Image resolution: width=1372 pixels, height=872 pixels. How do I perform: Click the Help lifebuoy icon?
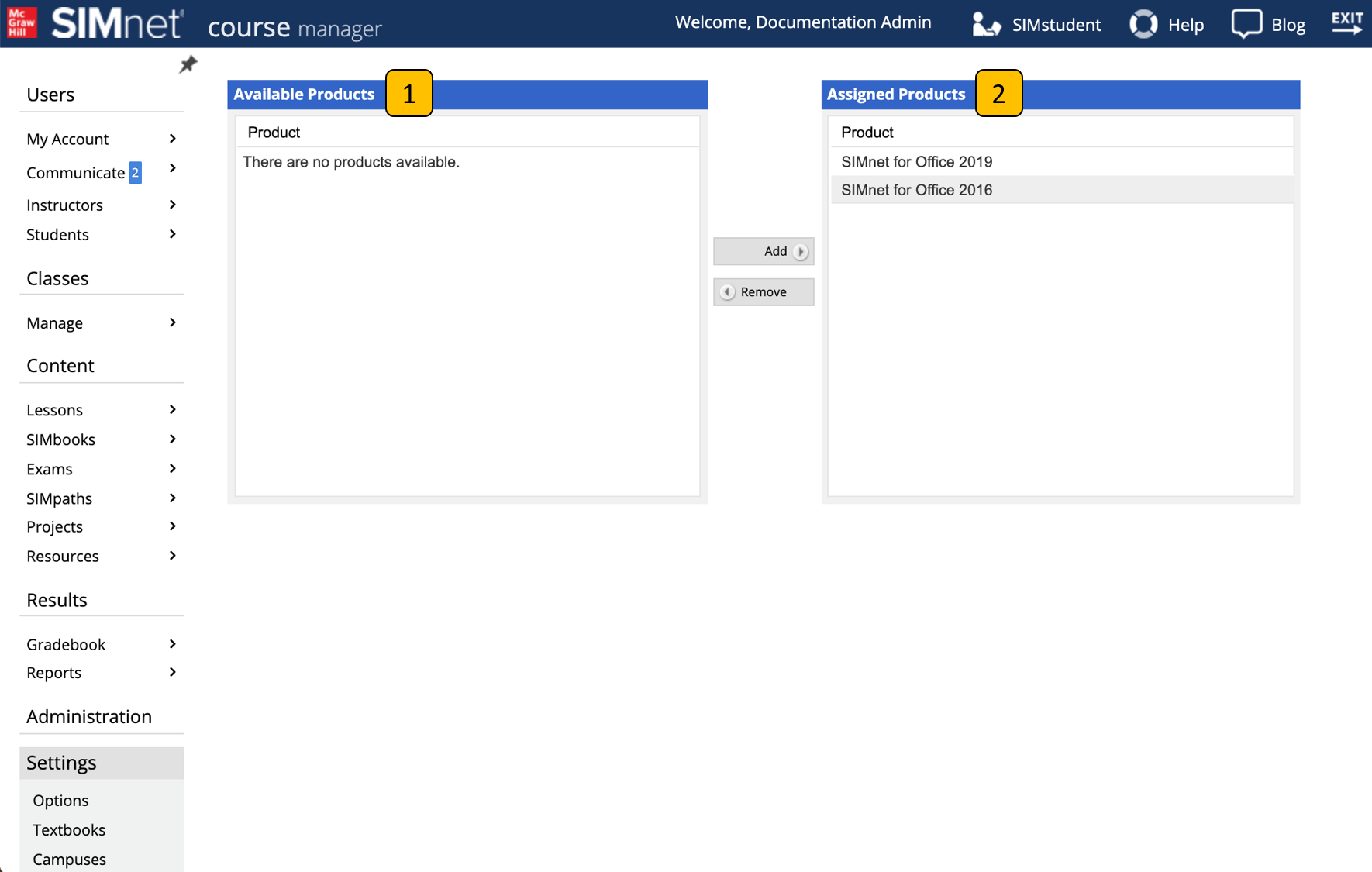1143,24
